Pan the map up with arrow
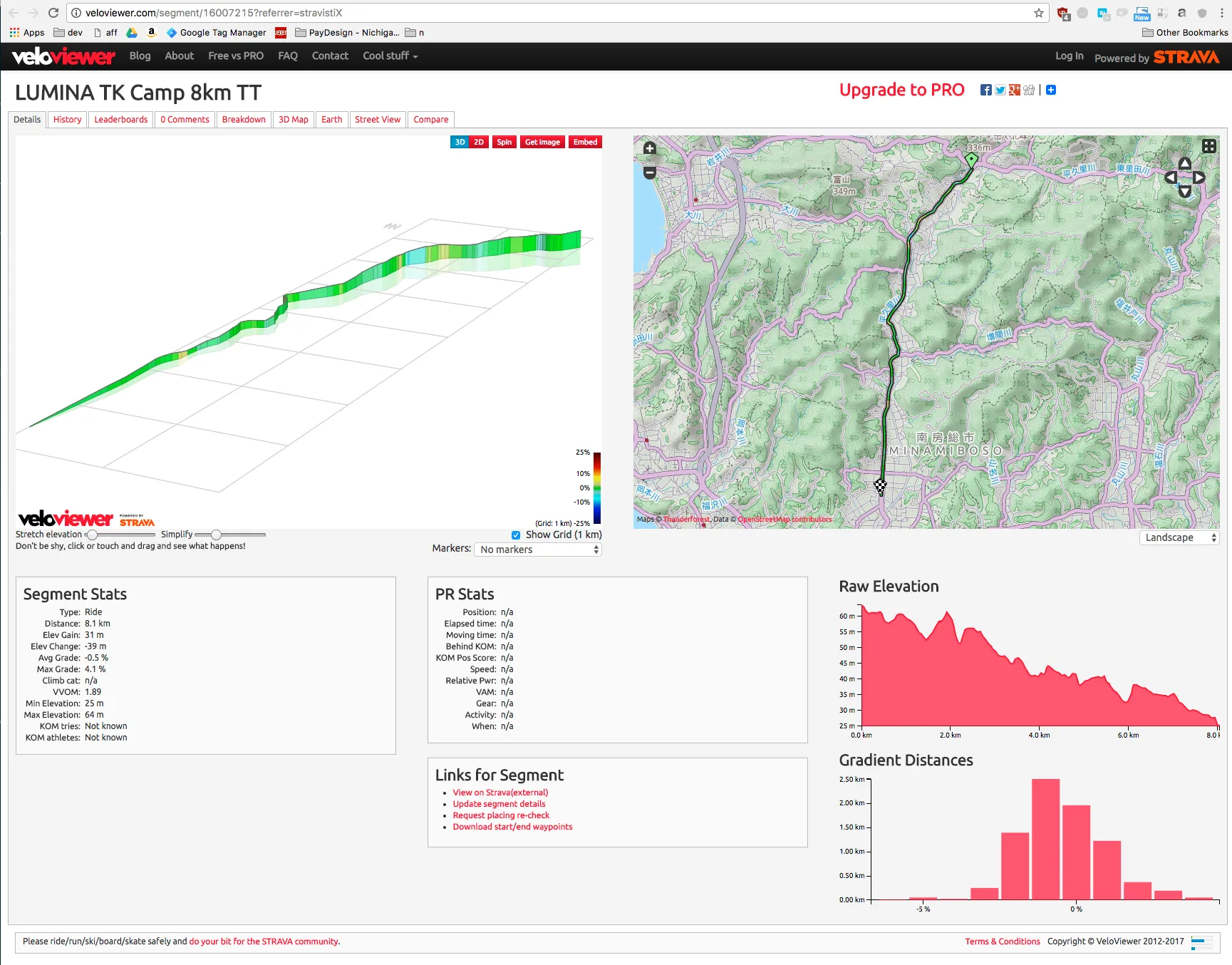Image resolution: width=1232 pixels, height=965 pixels. pyautogui.click(x=1184, y=164)
